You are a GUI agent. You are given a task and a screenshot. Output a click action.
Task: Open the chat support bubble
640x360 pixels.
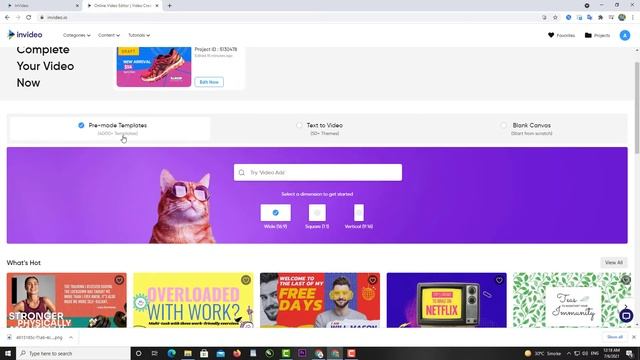tap(626, 316)
